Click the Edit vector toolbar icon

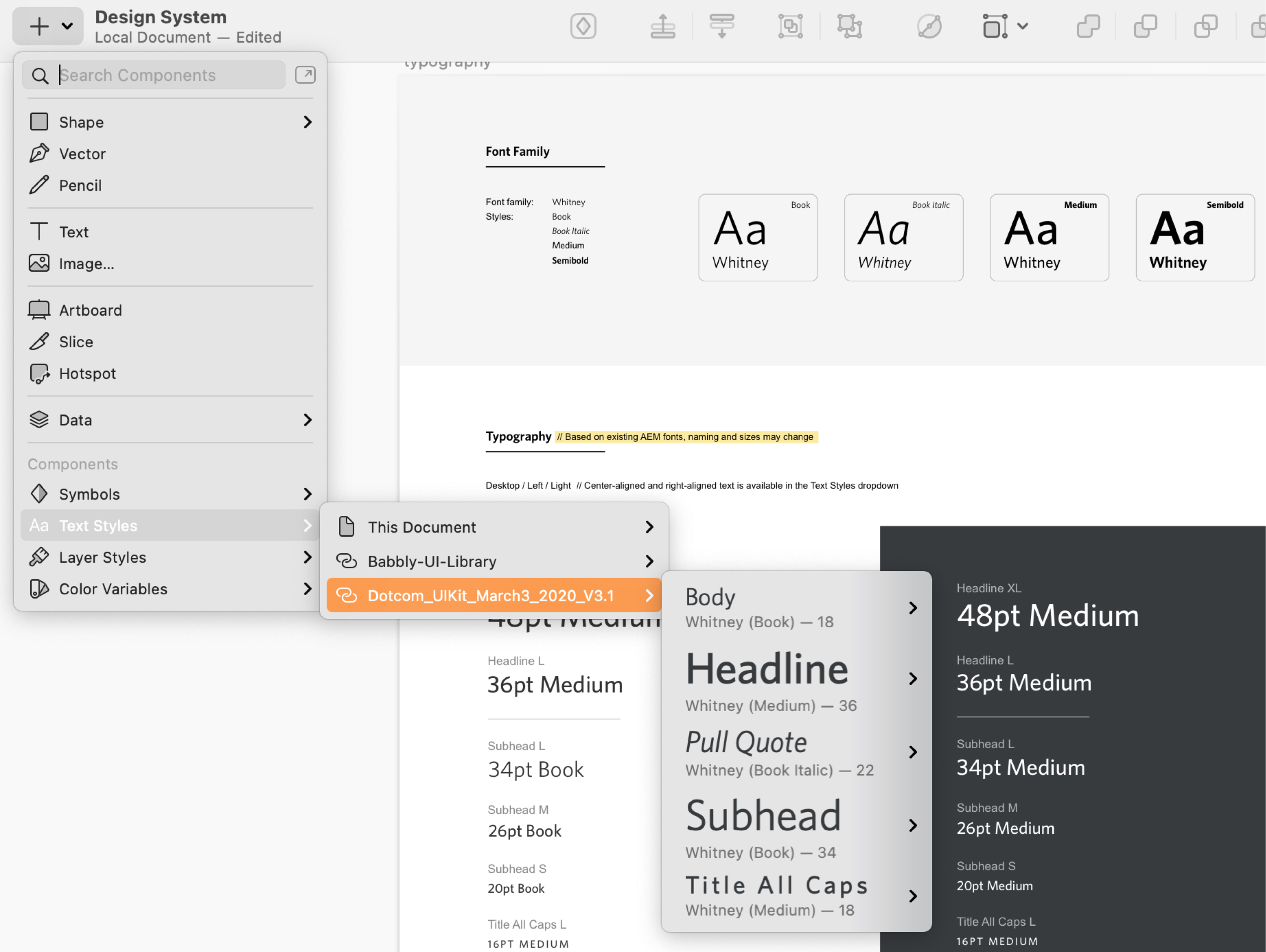coord(929,26)
